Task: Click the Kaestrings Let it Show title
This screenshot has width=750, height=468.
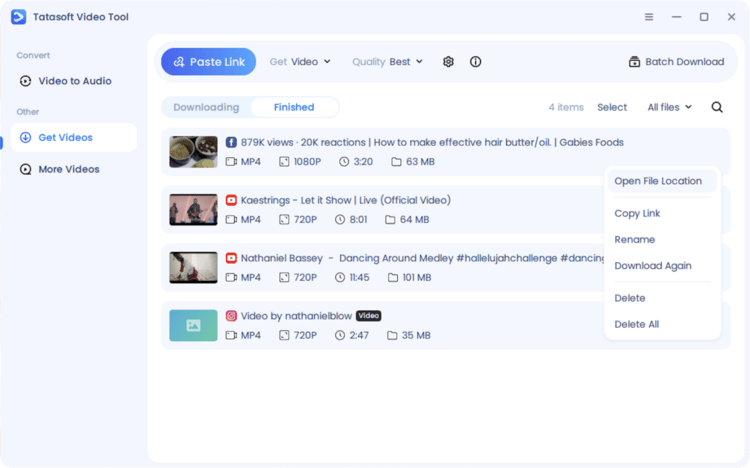Action: pos(345,200)
